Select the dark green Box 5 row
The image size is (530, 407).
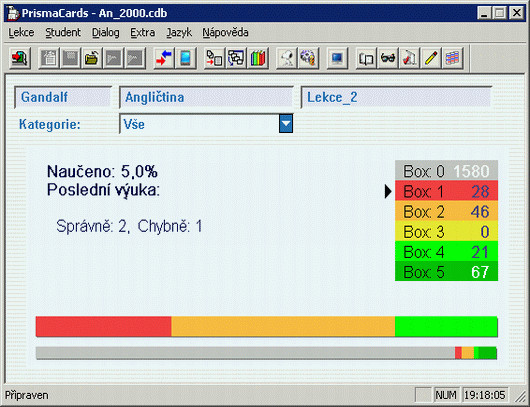[446, 271]
